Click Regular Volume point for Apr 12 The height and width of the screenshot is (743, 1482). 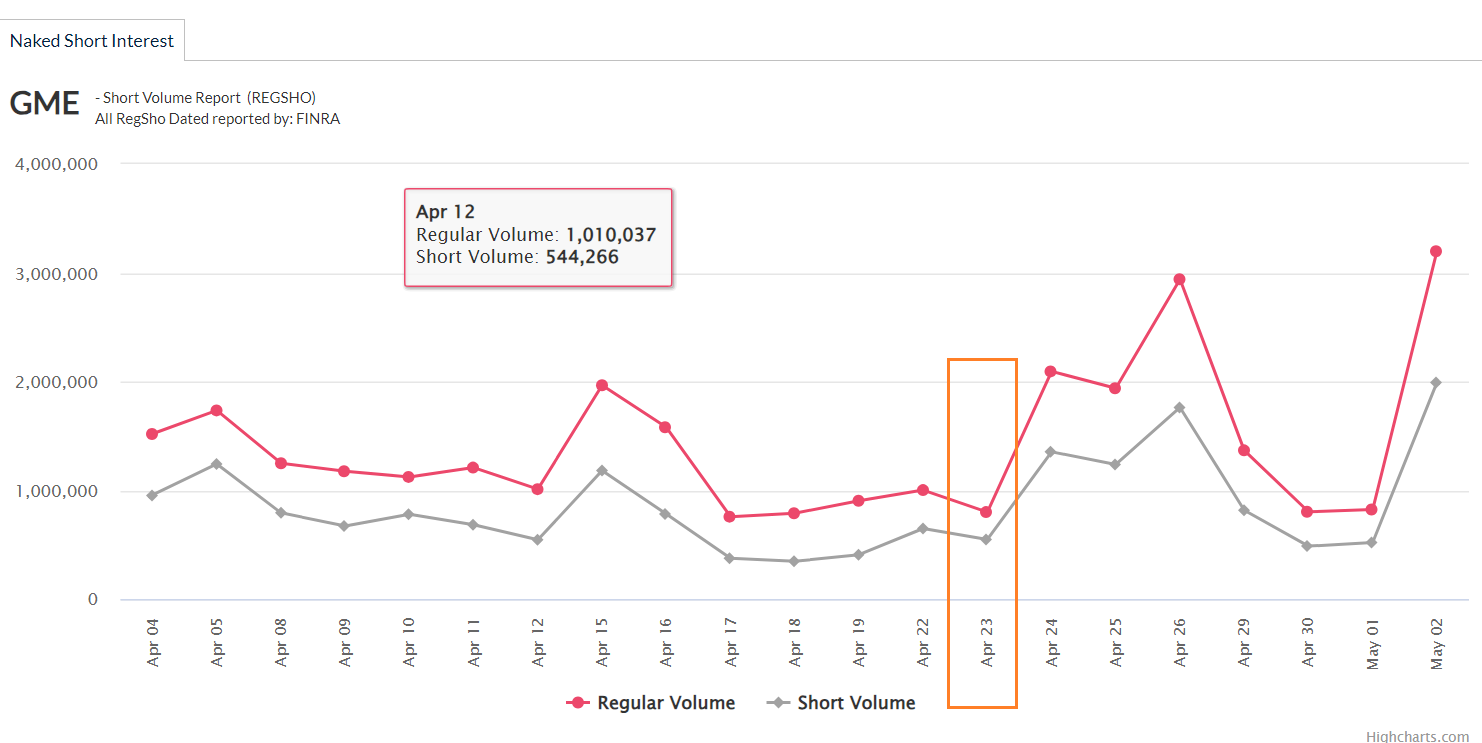pyautogui.click(x=537, y=489)
